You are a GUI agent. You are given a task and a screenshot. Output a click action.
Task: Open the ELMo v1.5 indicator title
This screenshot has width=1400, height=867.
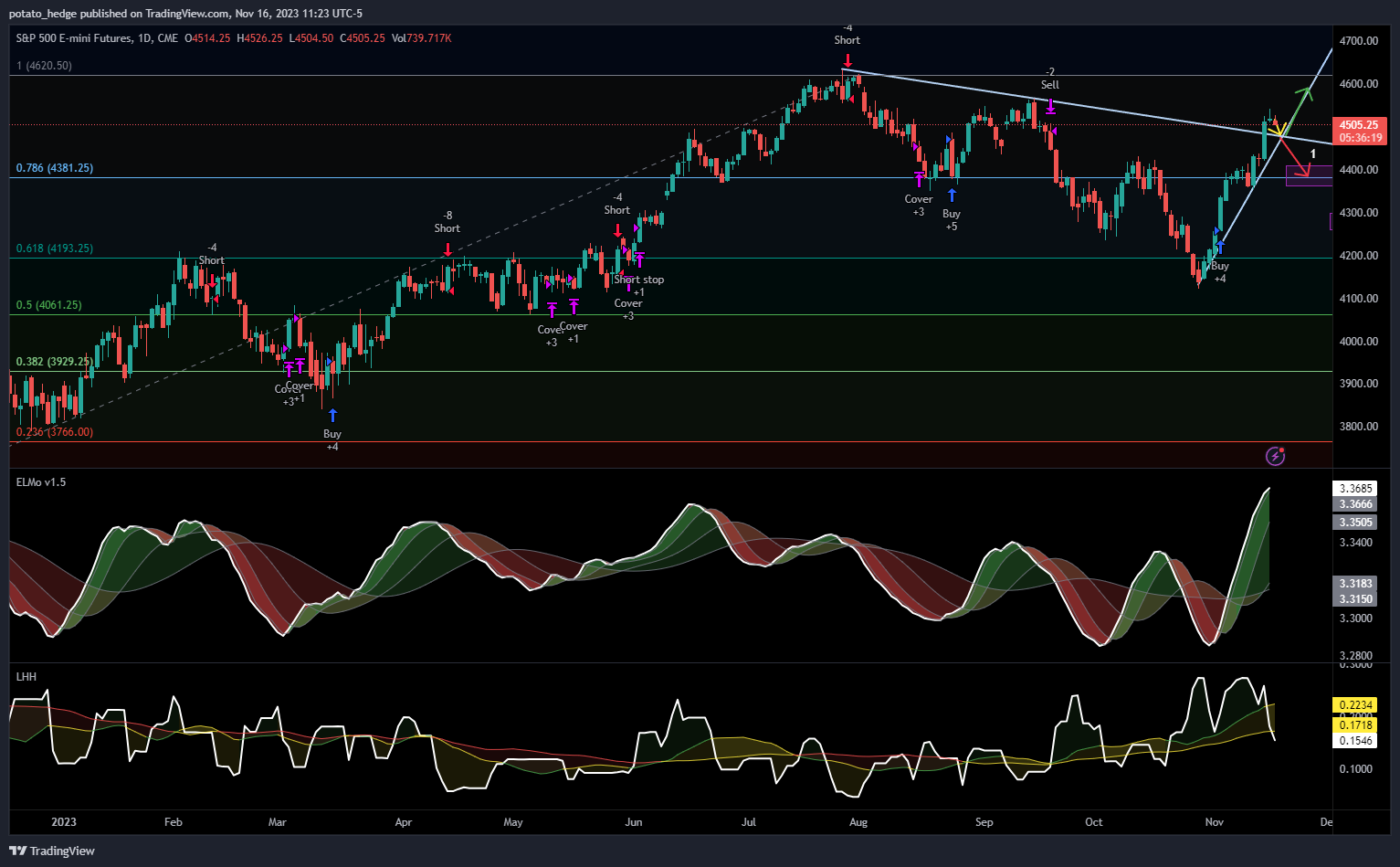tap(41, 482)
